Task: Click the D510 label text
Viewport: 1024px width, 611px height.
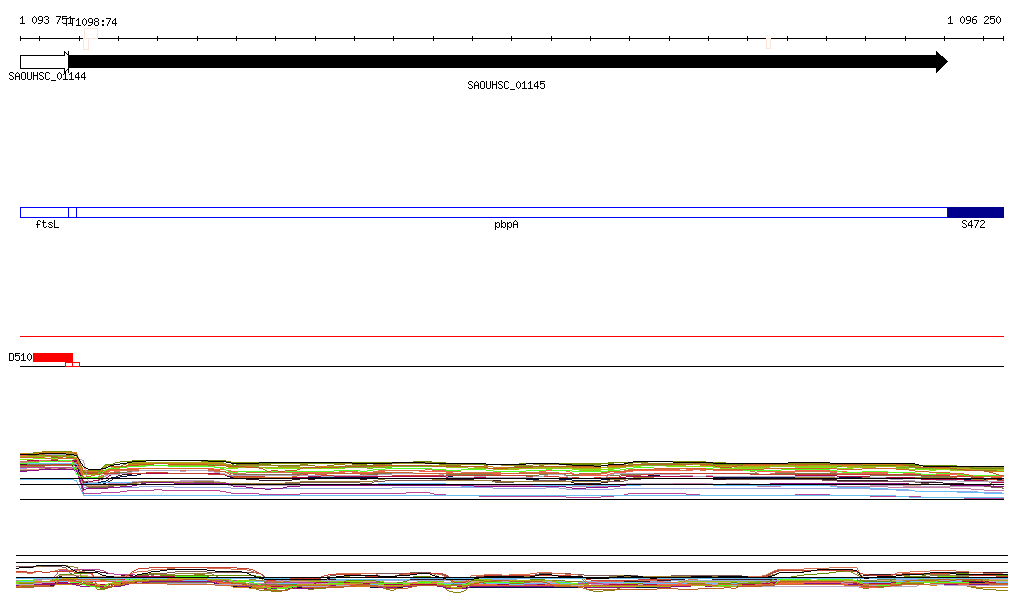Action: point(20,357)
